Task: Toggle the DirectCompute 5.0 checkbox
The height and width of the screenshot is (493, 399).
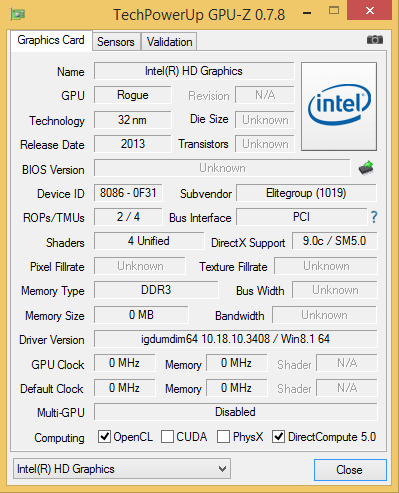Action: (278, 436)
